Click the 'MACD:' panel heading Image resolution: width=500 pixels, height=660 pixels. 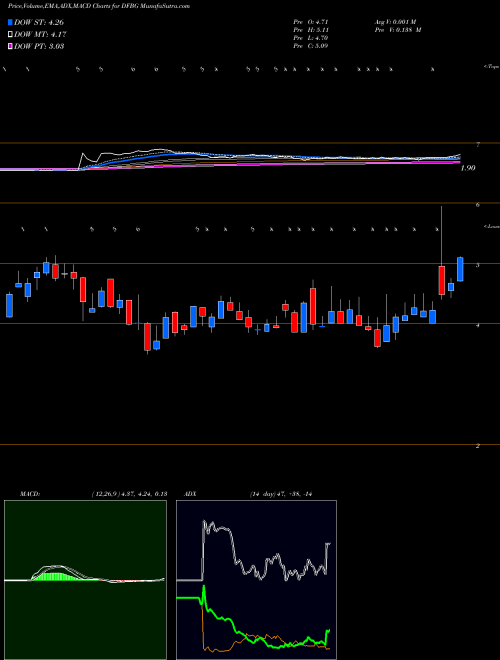[x=29, y=494]
